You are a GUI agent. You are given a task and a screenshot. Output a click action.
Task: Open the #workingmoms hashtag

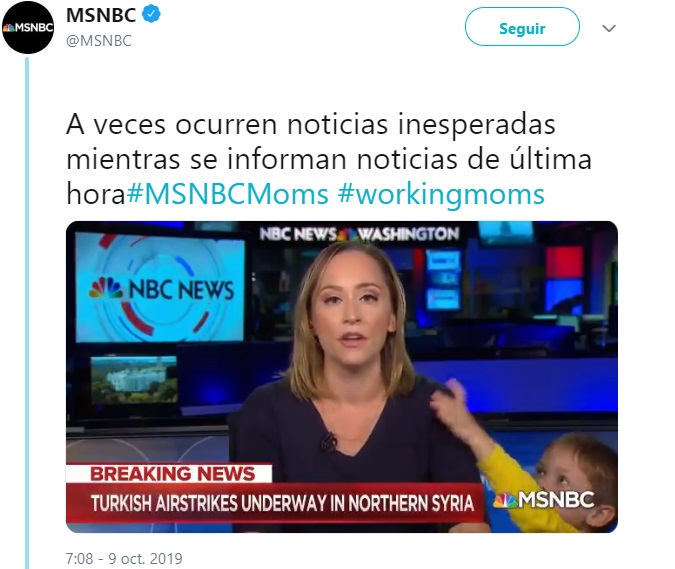click(x=441, y=194)
